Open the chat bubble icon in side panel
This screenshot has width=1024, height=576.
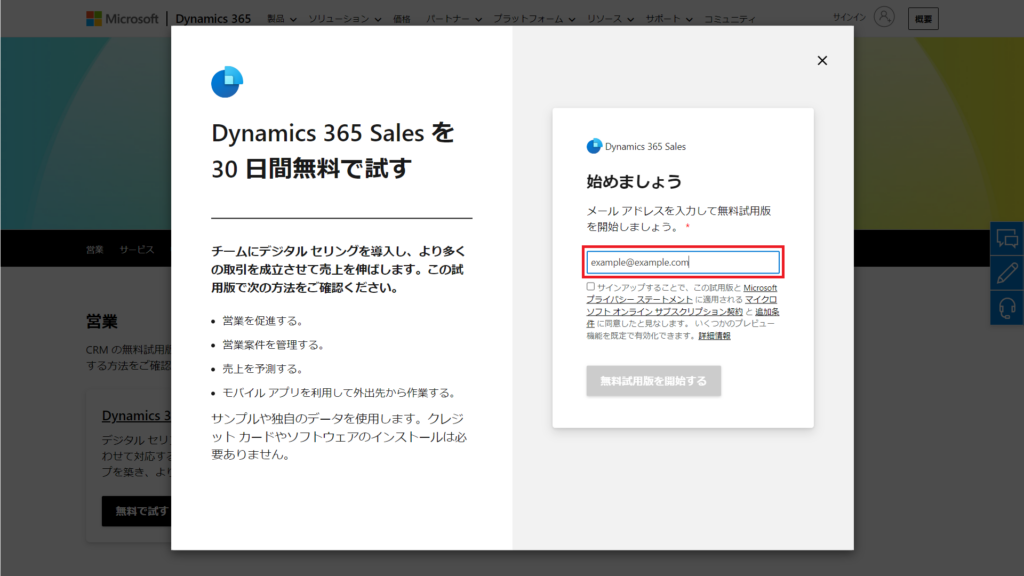pyautogui.click(x=1007, y=239)
